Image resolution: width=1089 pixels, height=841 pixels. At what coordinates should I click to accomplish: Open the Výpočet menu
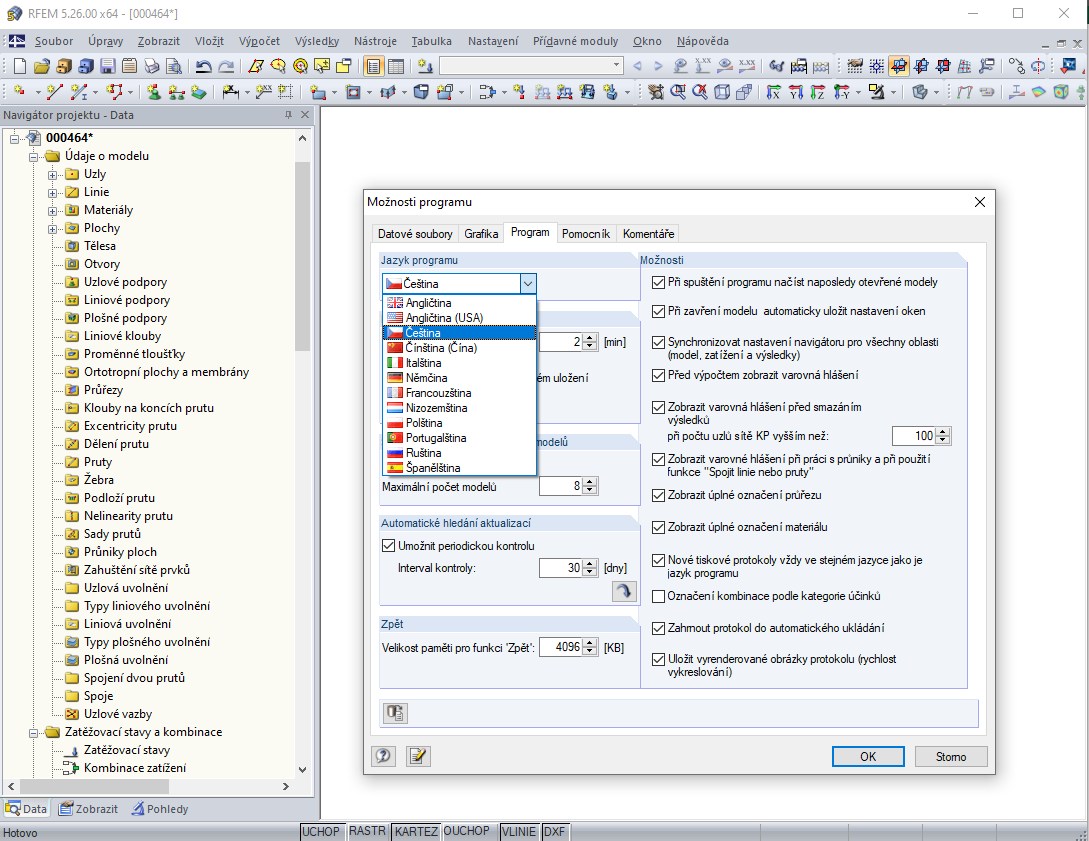(x=259, y=41)
